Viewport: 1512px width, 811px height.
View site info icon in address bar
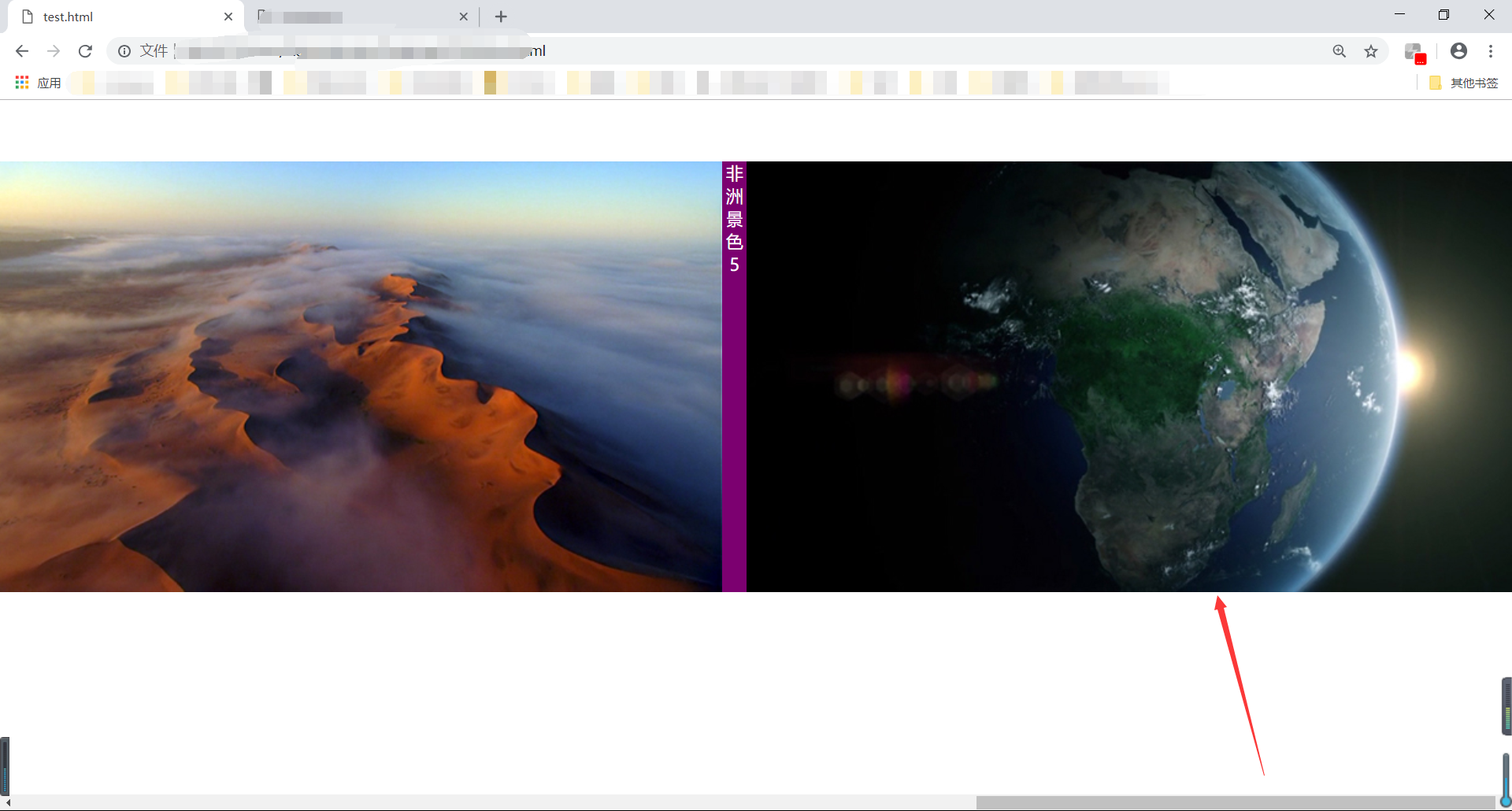tap(124, 51)
